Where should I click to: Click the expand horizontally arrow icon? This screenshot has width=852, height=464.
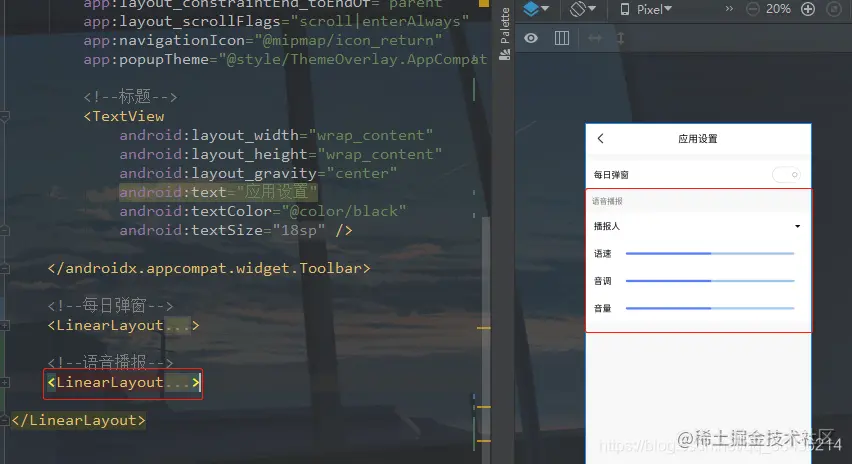[595, 38]
